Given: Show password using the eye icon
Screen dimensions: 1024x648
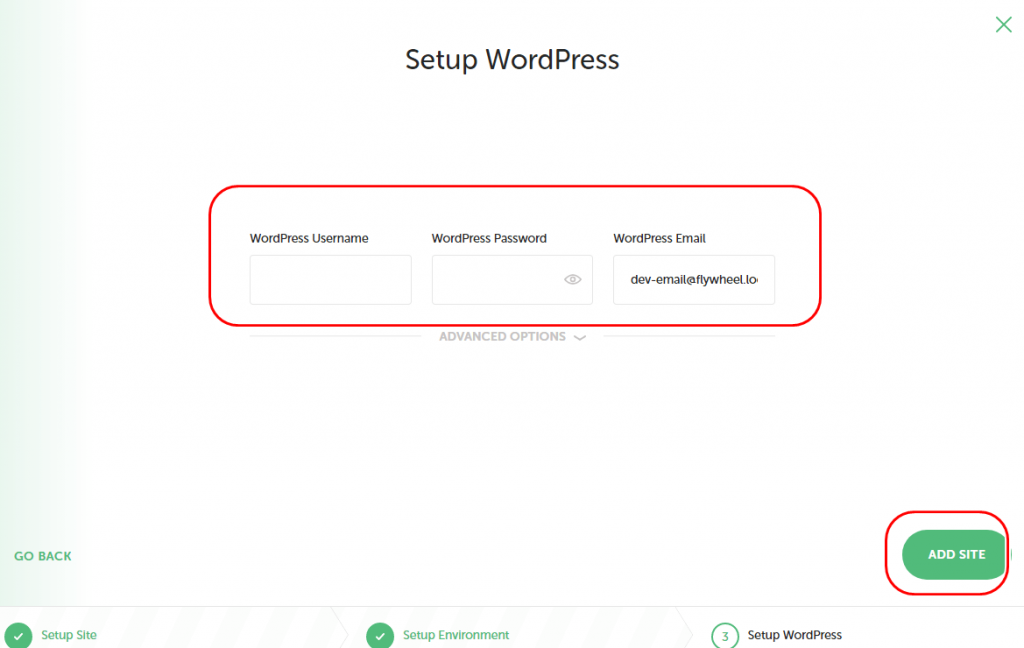Looking at the screenshot, I should tap(572, 280).
